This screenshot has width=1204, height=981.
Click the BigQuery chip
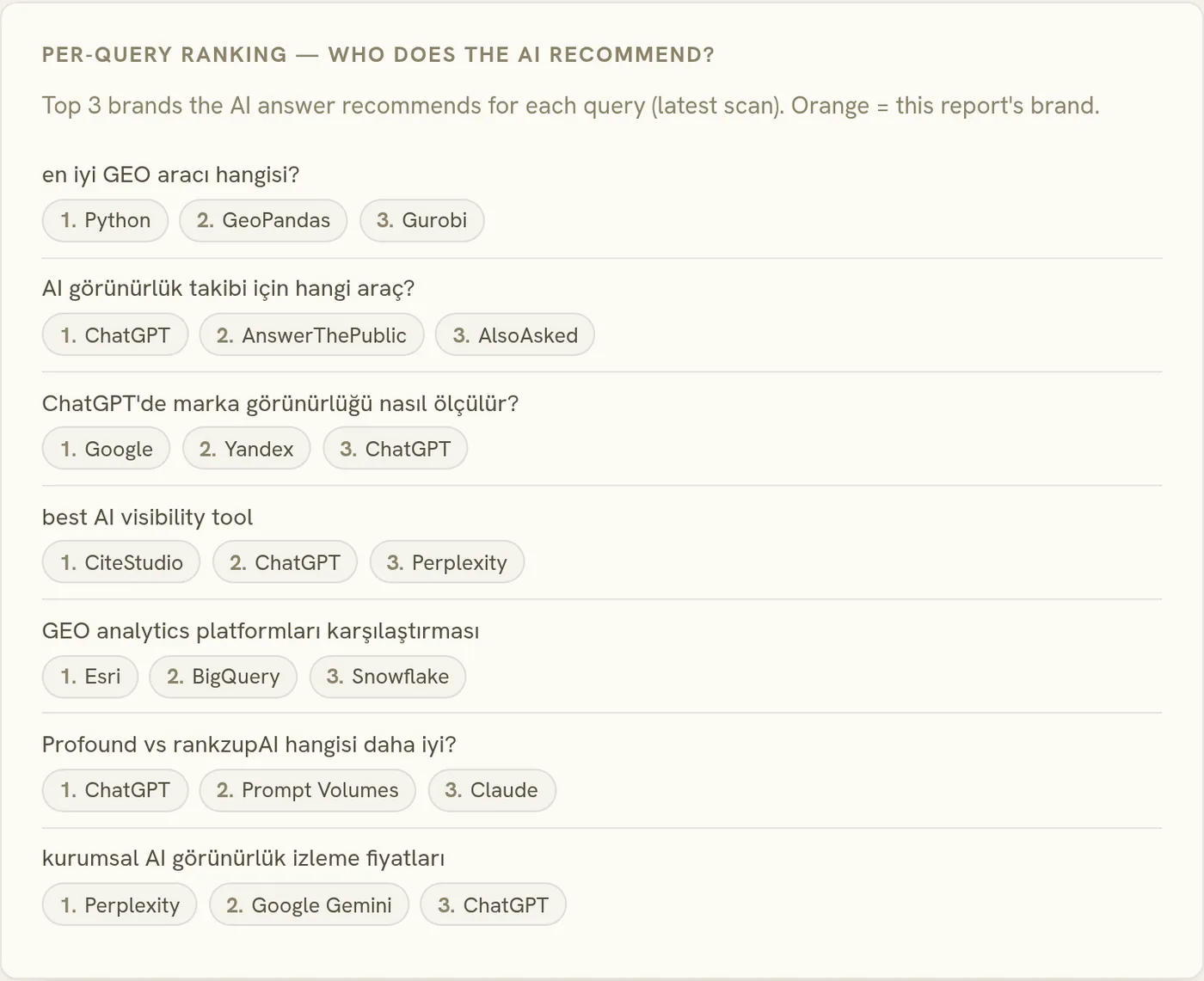tap(223, 677)
